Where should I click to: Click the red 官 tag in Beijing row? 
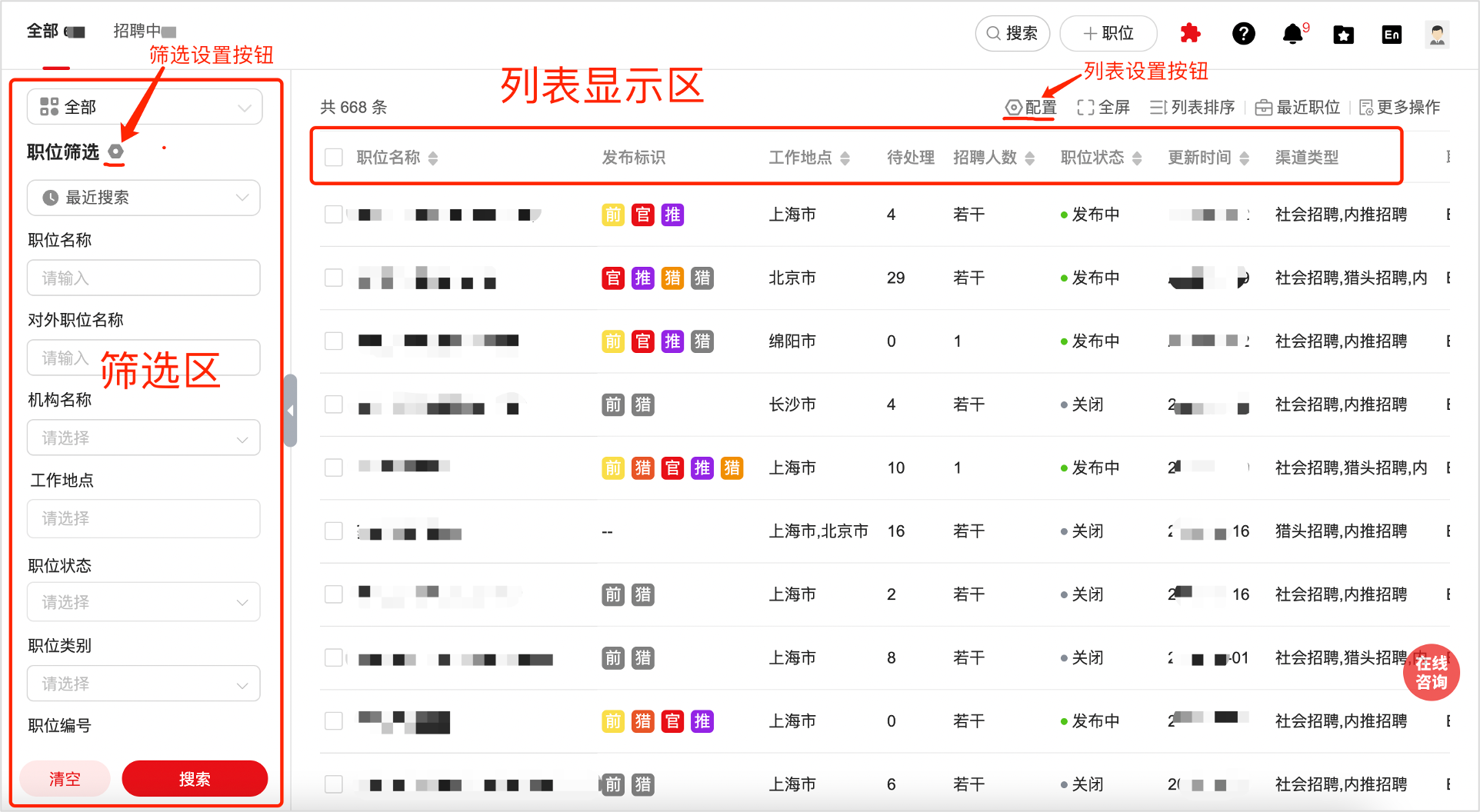tap(613, 278)
